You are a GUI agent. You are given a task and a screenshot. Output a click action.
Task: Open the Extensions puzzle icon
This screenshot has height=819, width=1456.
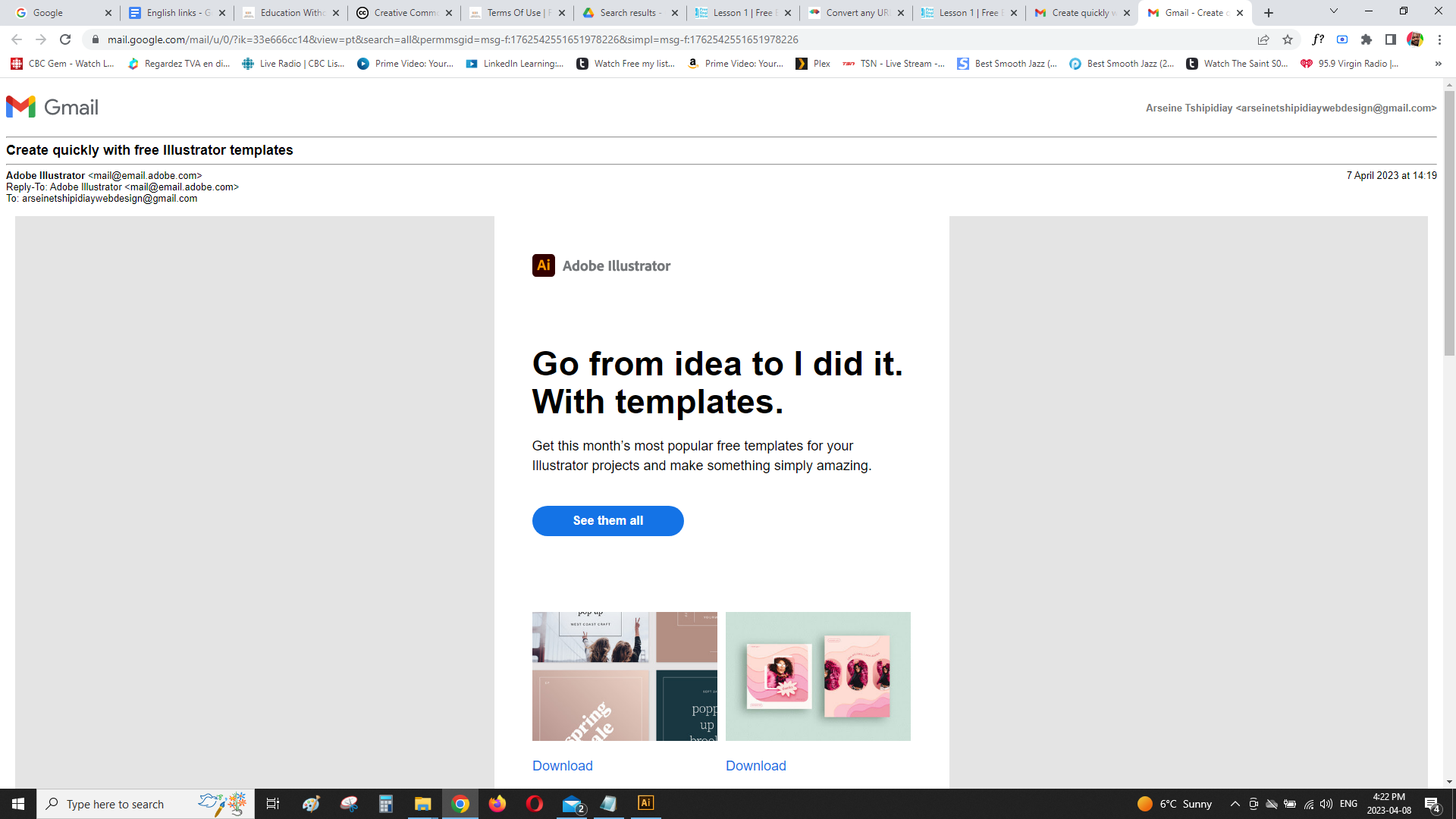(x=1367, y=39)
